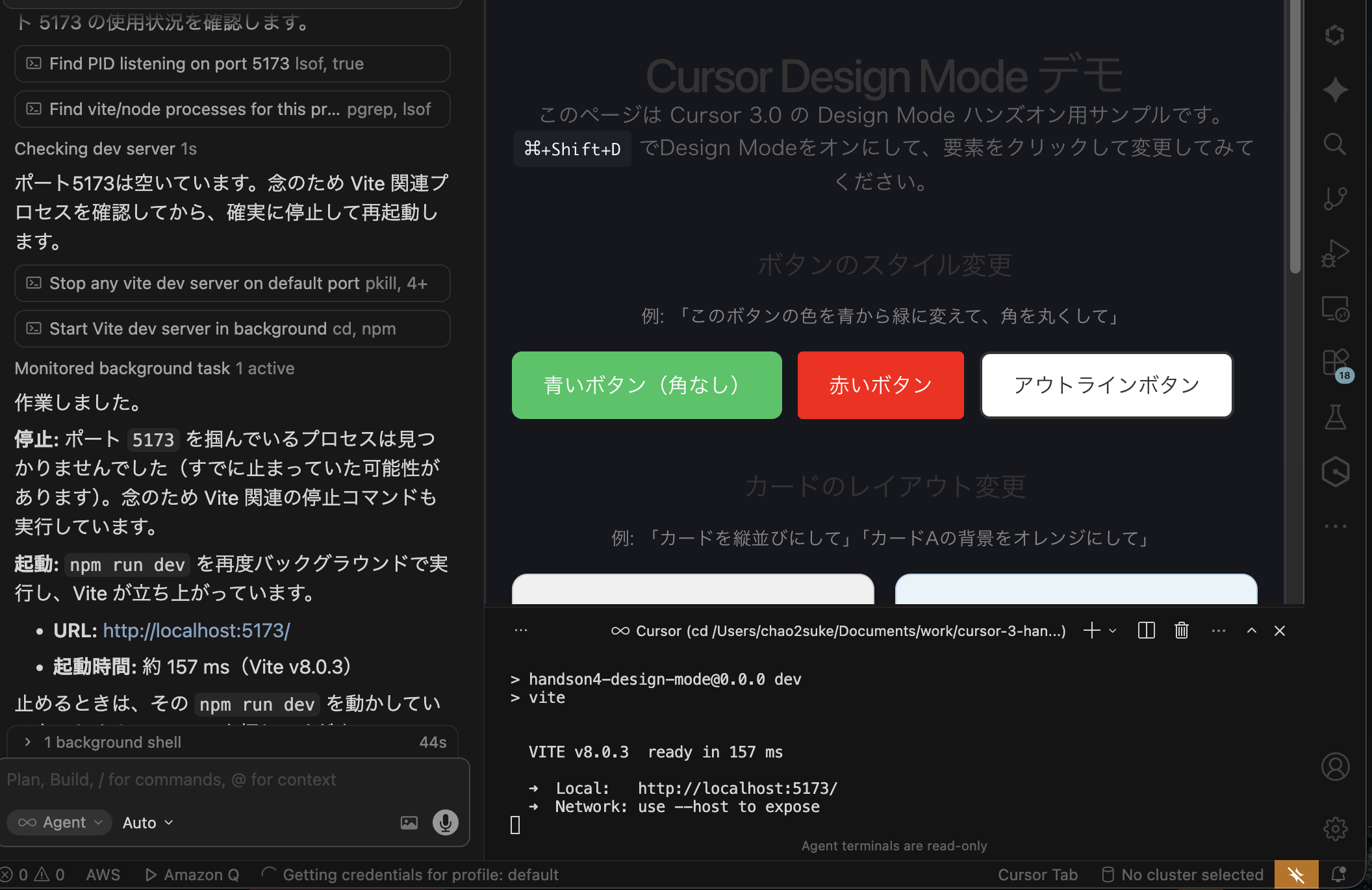Click the green 青いボタン（角なし） button
The width and height of the screenshot is (1372, 890).
click(x=646, y=385)
